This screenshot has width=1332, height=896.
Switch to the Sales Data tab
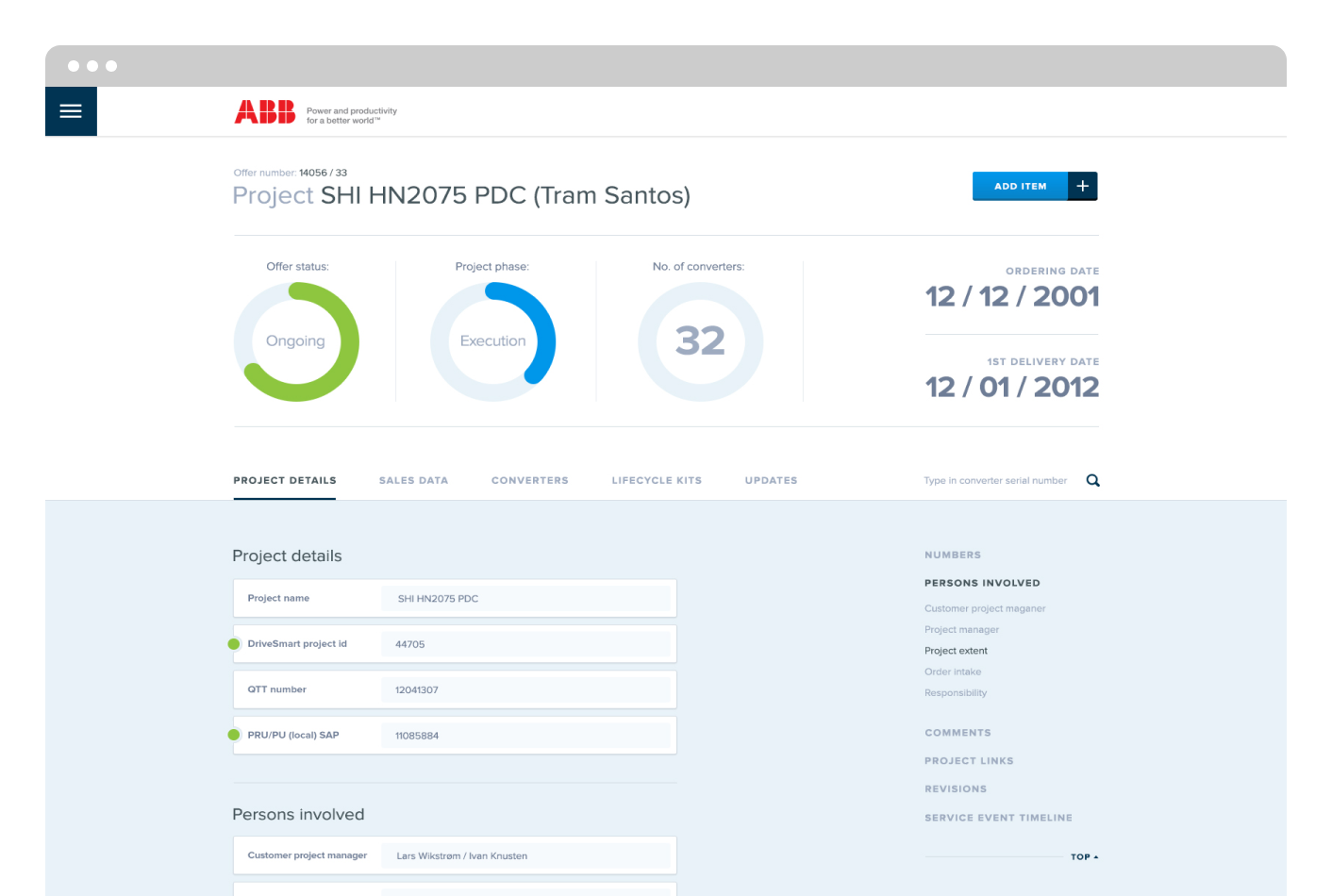pyautogui.click(x=413, y=481)
